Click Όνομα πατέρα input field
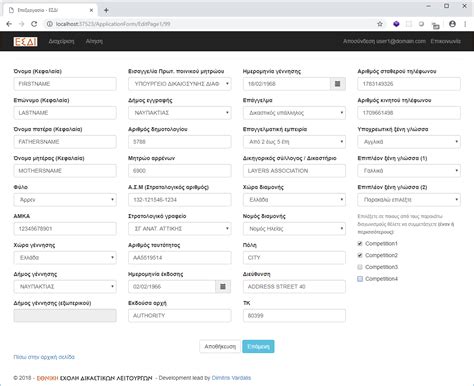This screenshot has height=386, width=474. tap(65, 142)
